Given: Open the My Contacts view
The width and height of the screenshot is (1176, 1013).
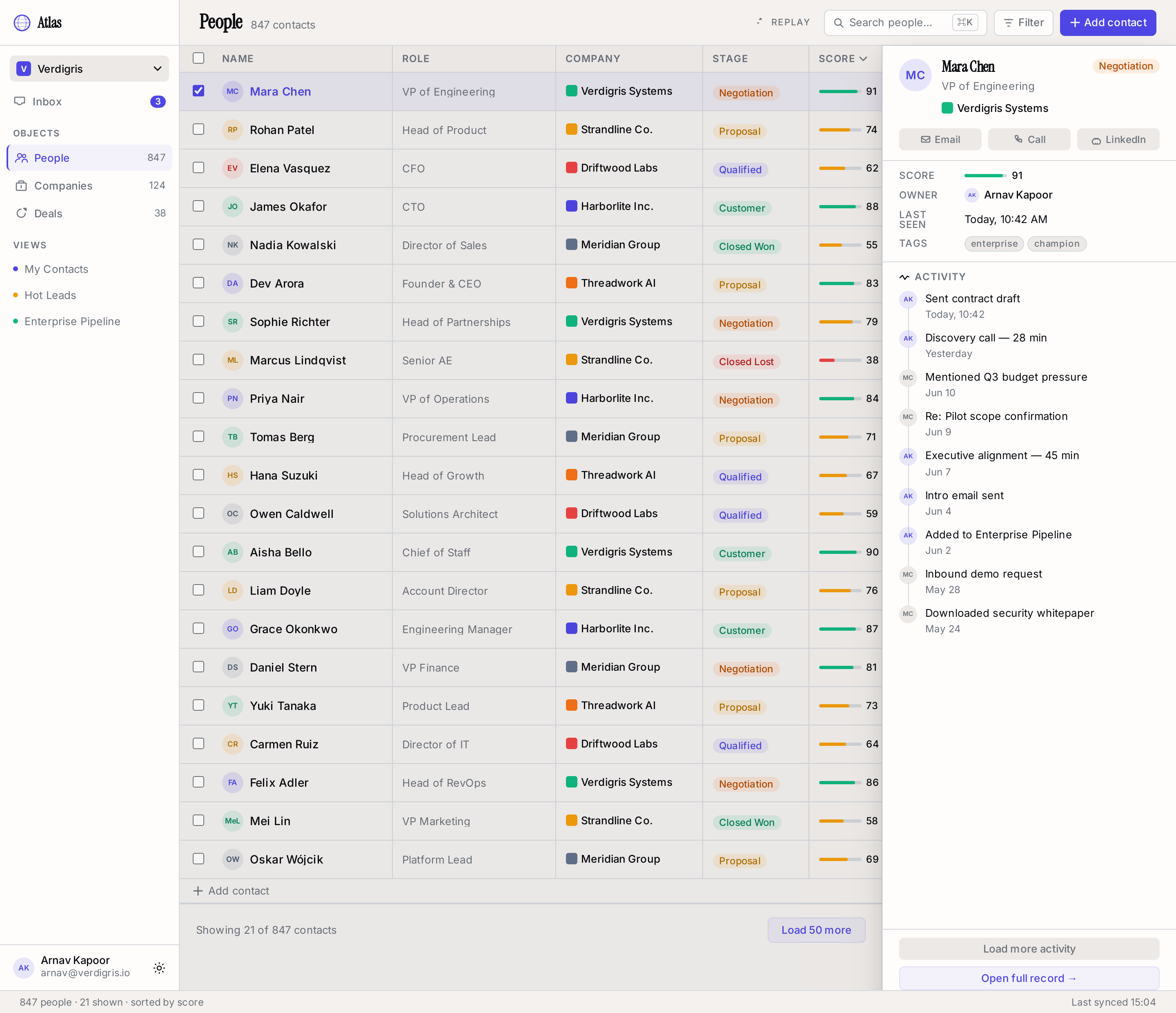Looking at the screenshot, I should click(x=56, y=269).
